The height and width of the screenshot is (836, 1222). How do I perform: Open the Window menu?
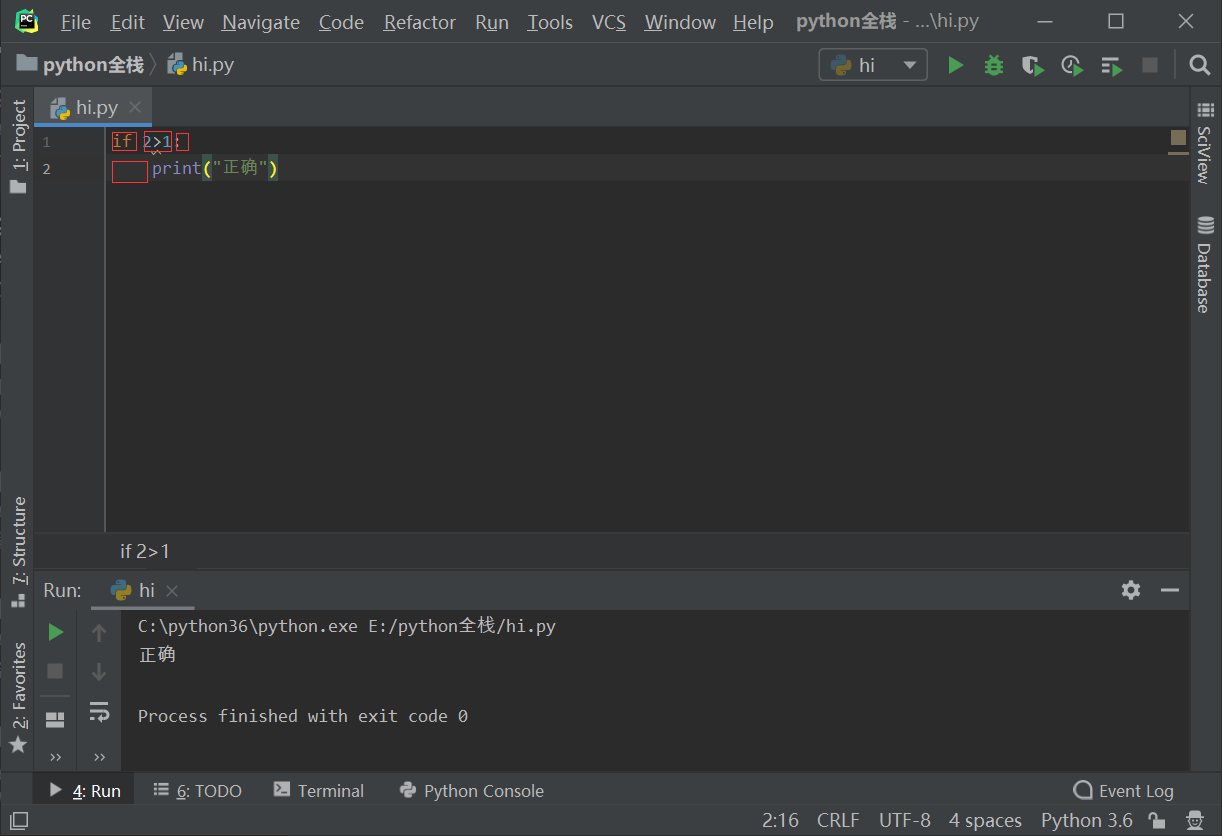coord(680,22)
